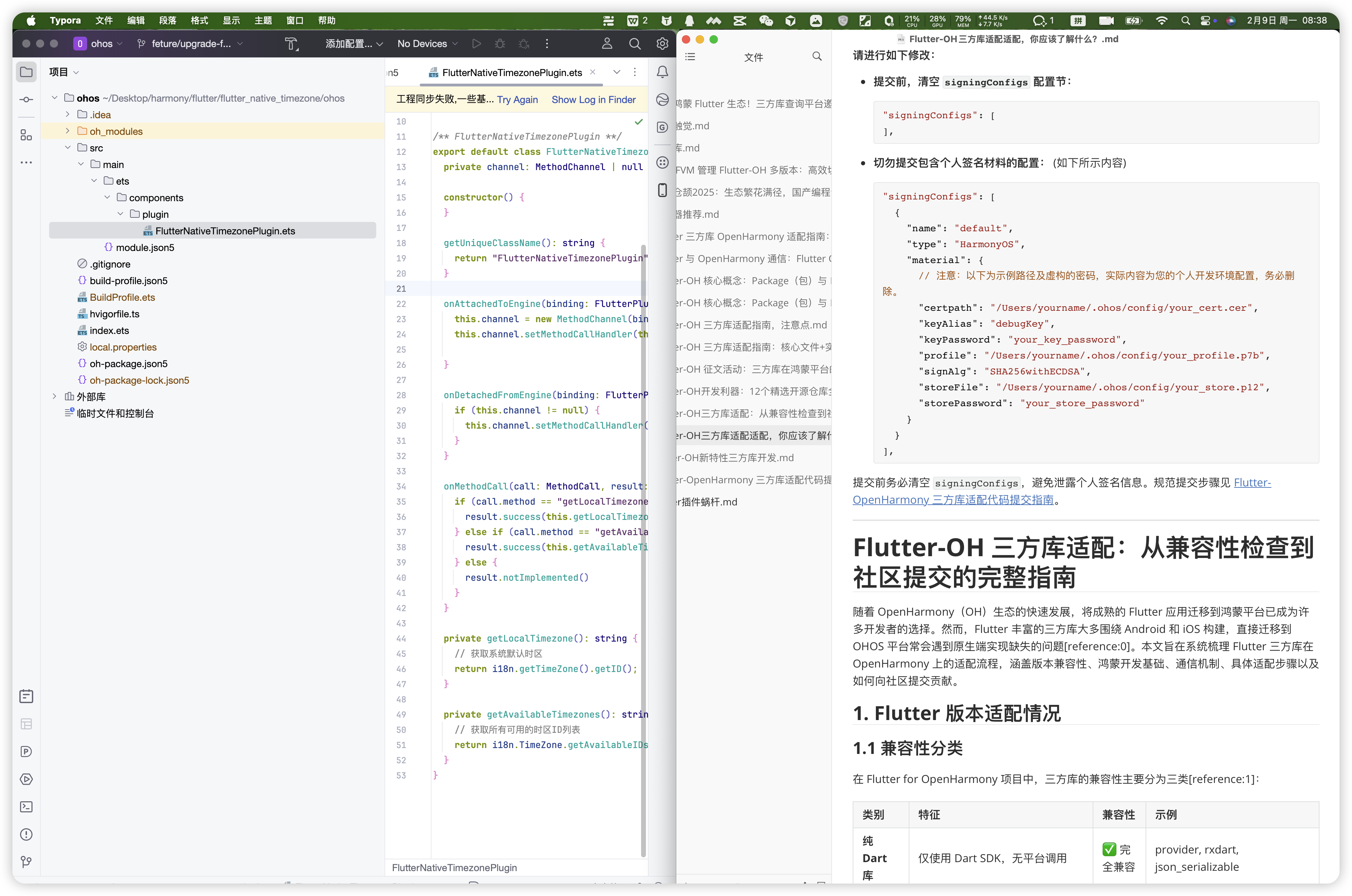This screenshot has width=1352, height=896.
Task: Click the Debug bug icon in toolbar
Action: click(500, 44)
